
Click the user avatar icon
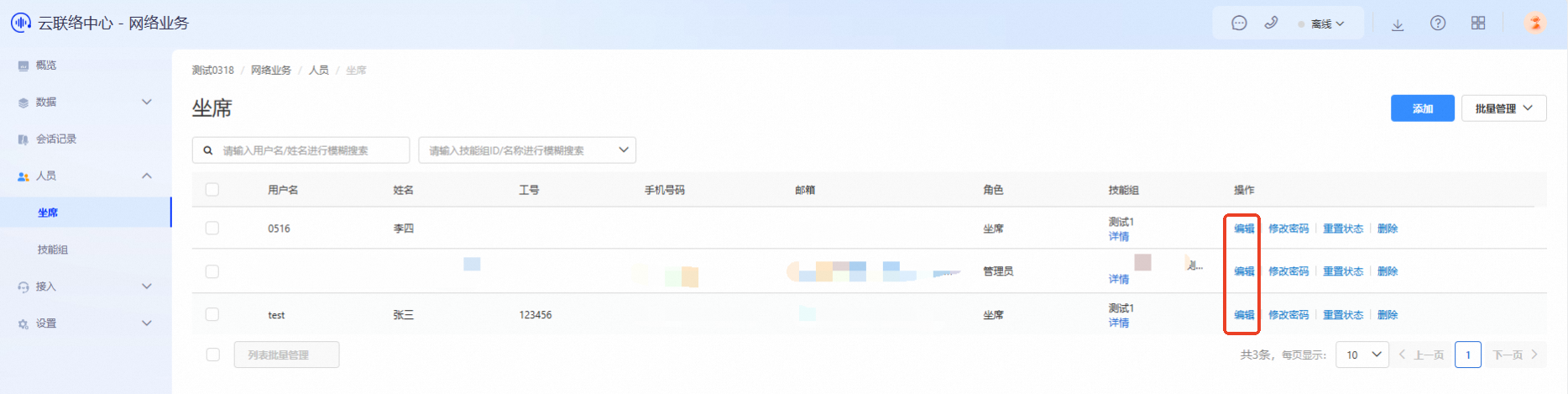pyautogui.click(x=1535, y=24)
